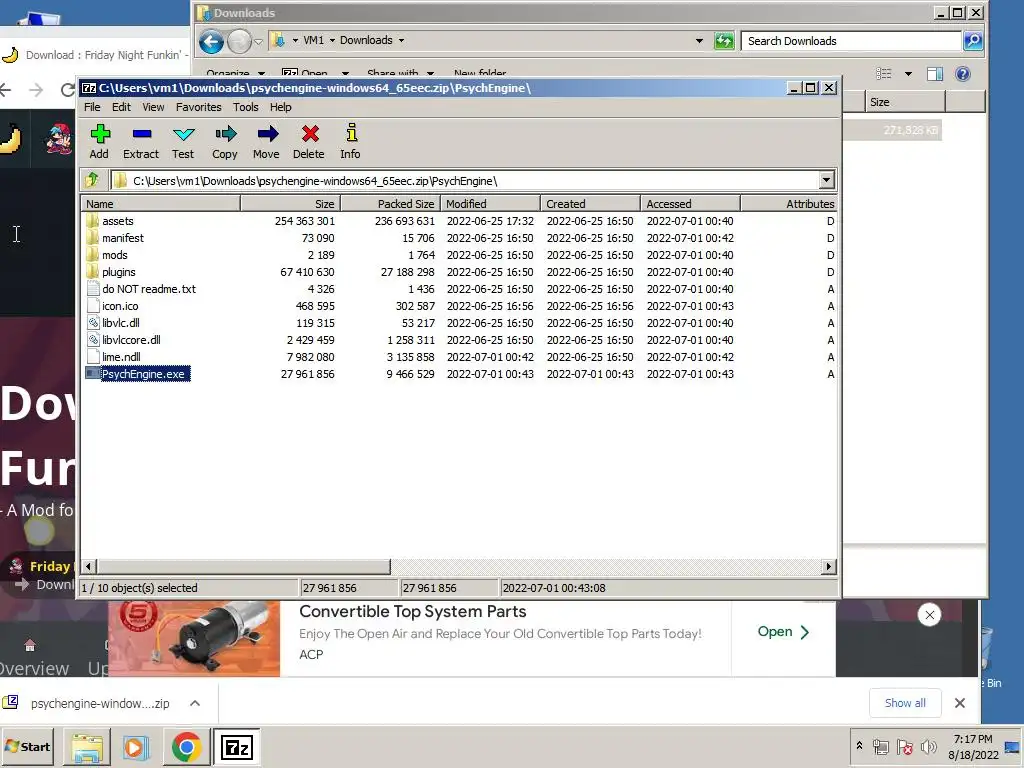This screenshot has width=1024, height=768.
Task: Open the File menu in 7-Zip
Action: point(92,107)
